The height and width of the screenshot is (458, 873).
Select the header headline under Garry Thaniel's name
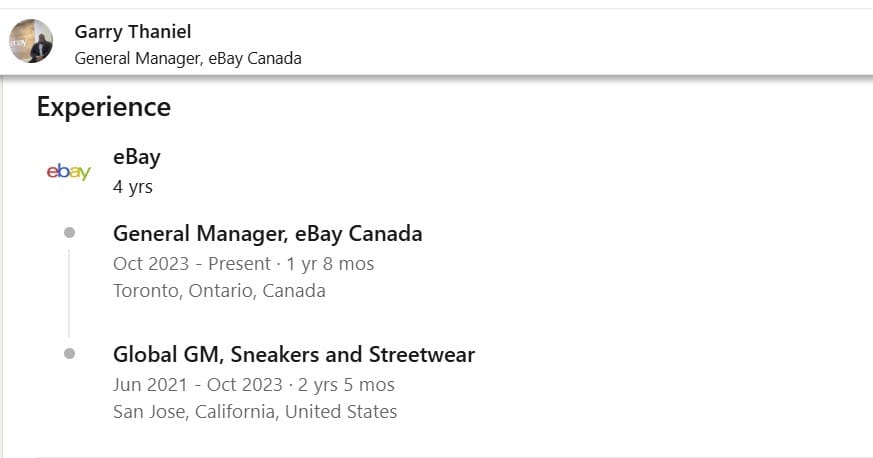[x=188, y=58]
